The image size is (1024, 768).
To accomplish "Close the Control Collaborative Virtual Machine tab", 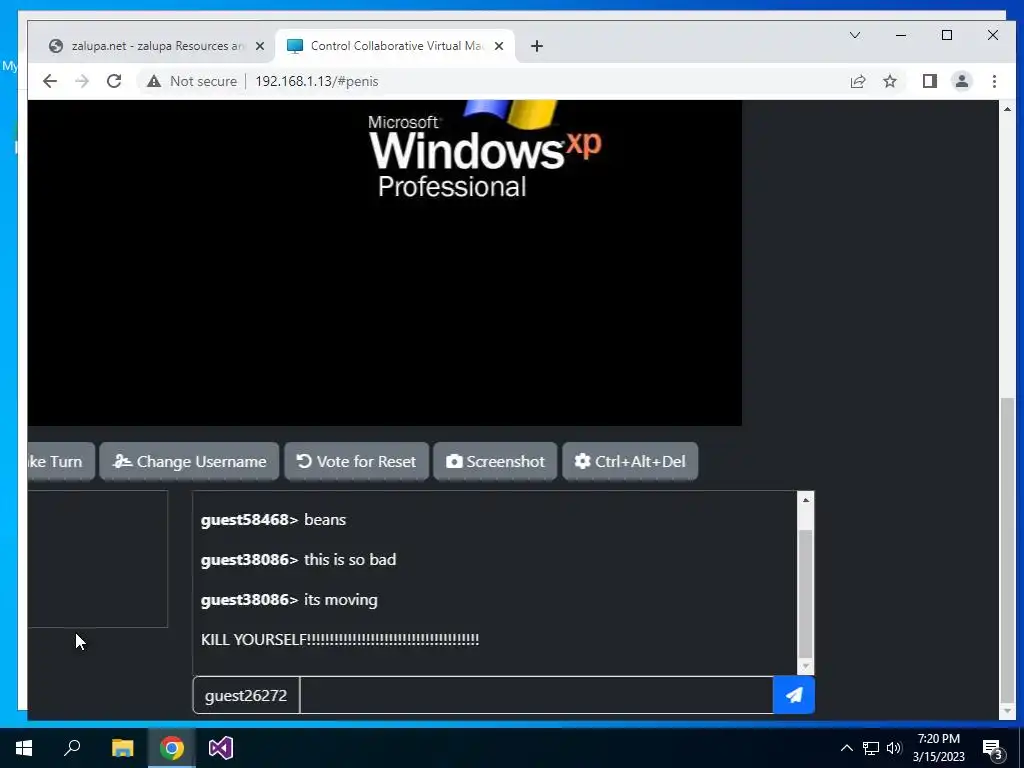I will coord(499,46).
